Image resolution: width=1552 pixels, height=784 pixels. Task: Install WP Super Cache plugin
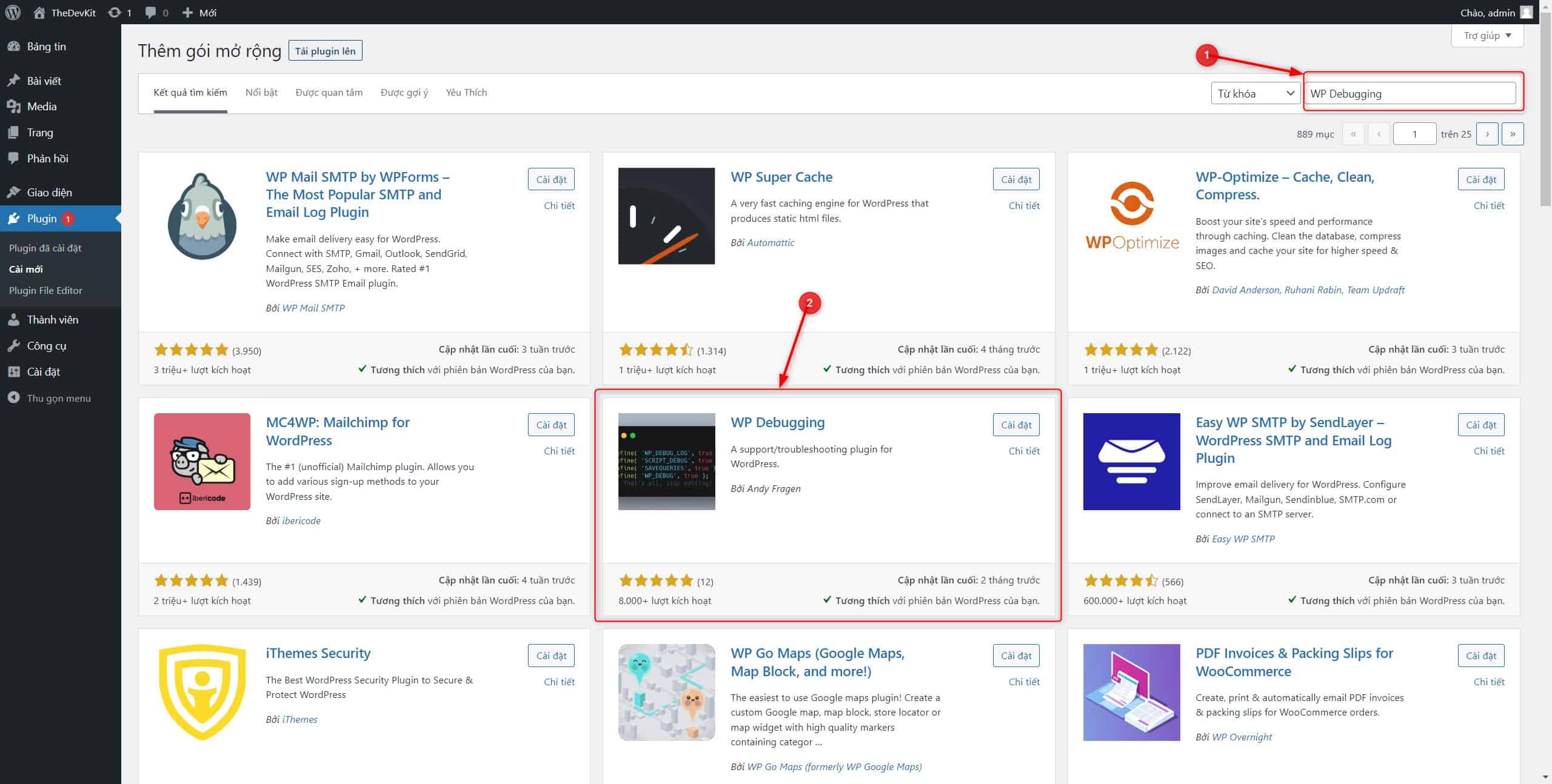(x=1016, y=179)
